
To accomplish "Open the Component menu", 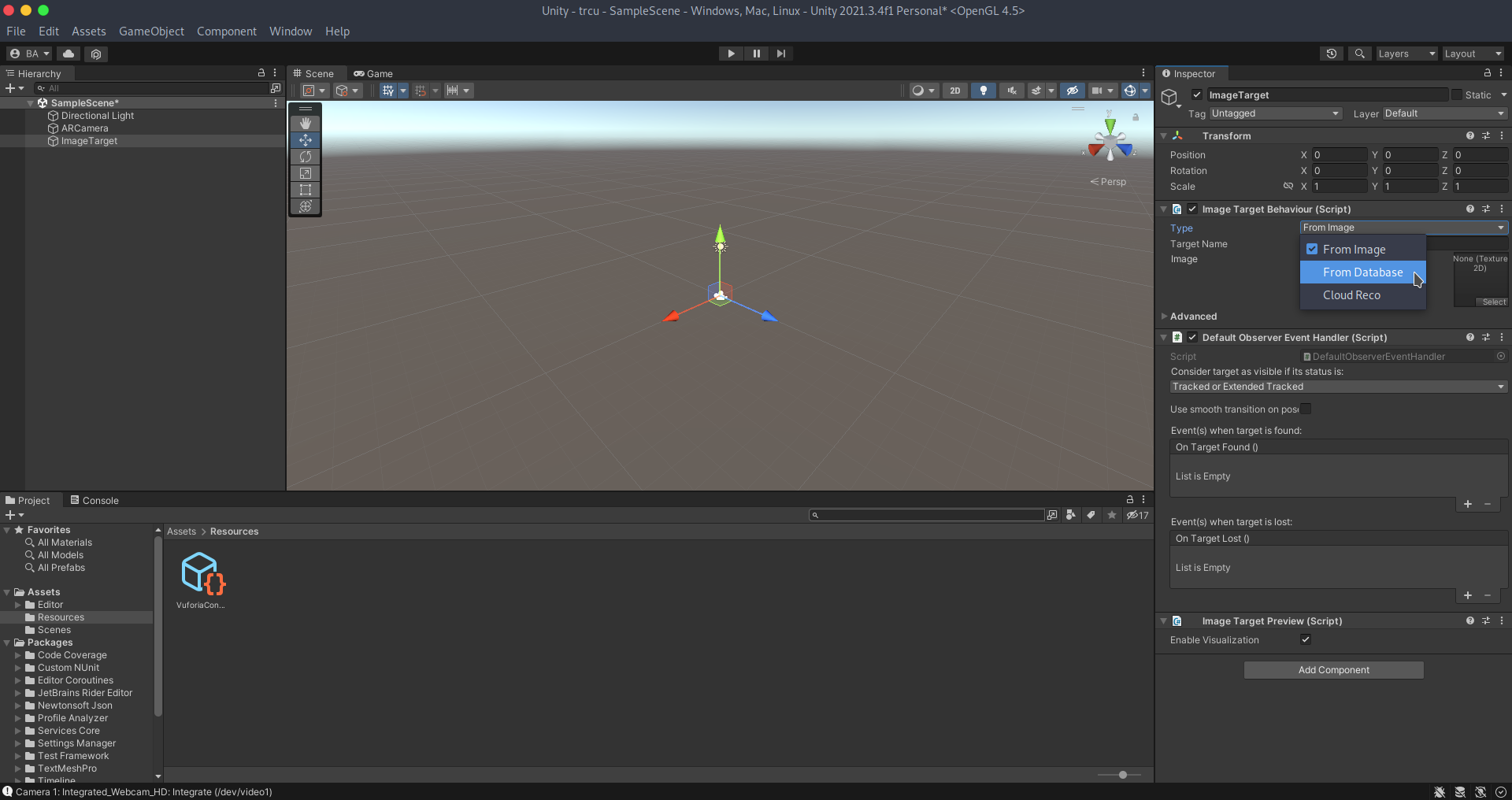I will [227, 31].
